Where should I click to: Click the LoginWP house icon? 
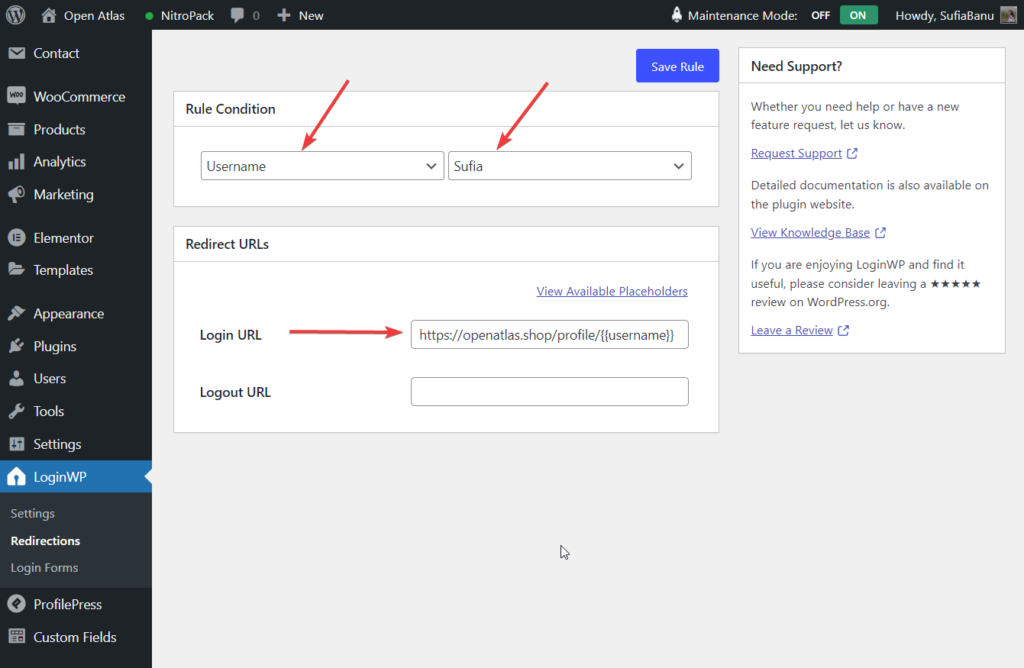tap(16, 477)
